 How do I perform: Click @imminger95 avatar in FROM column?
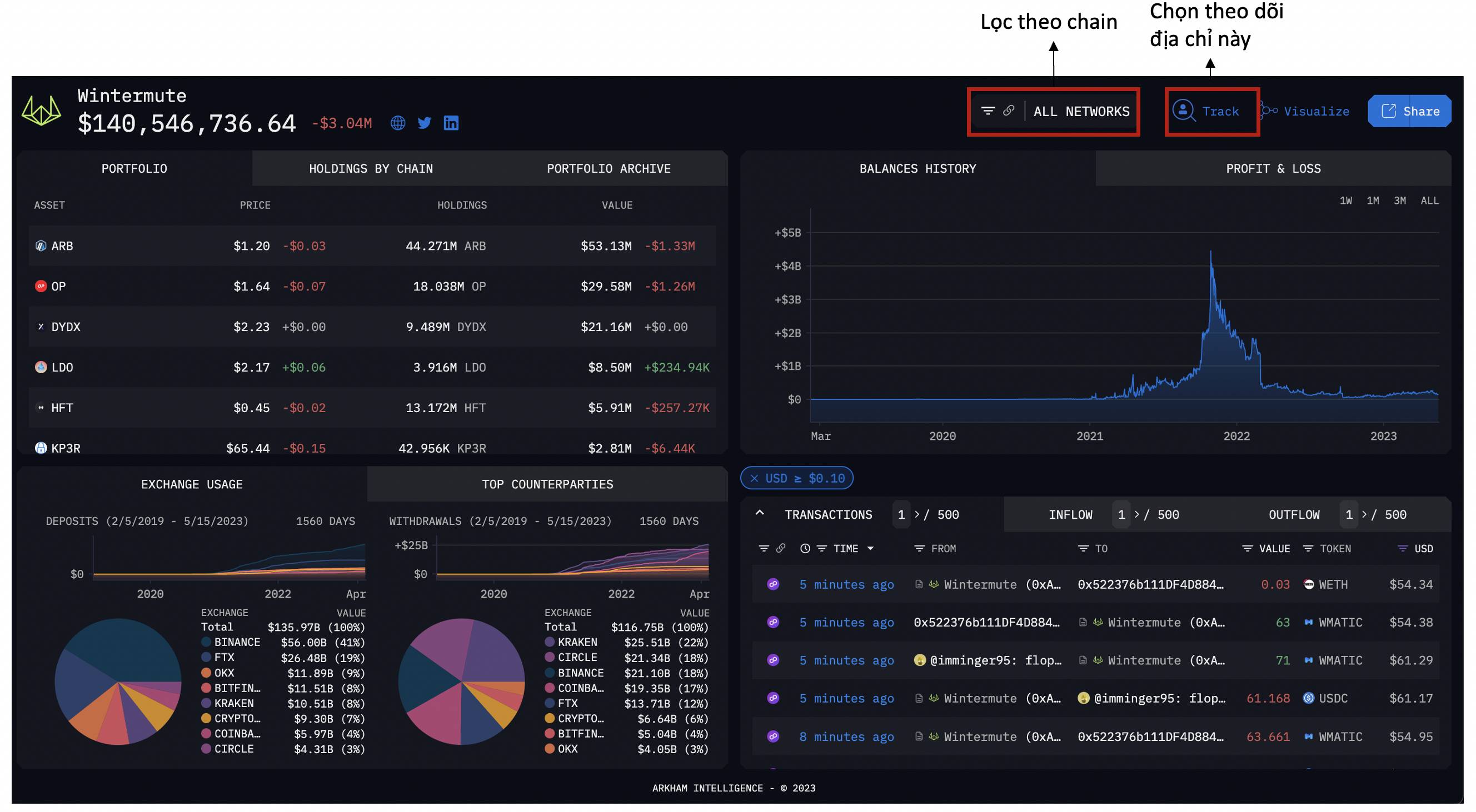point(920,661)
